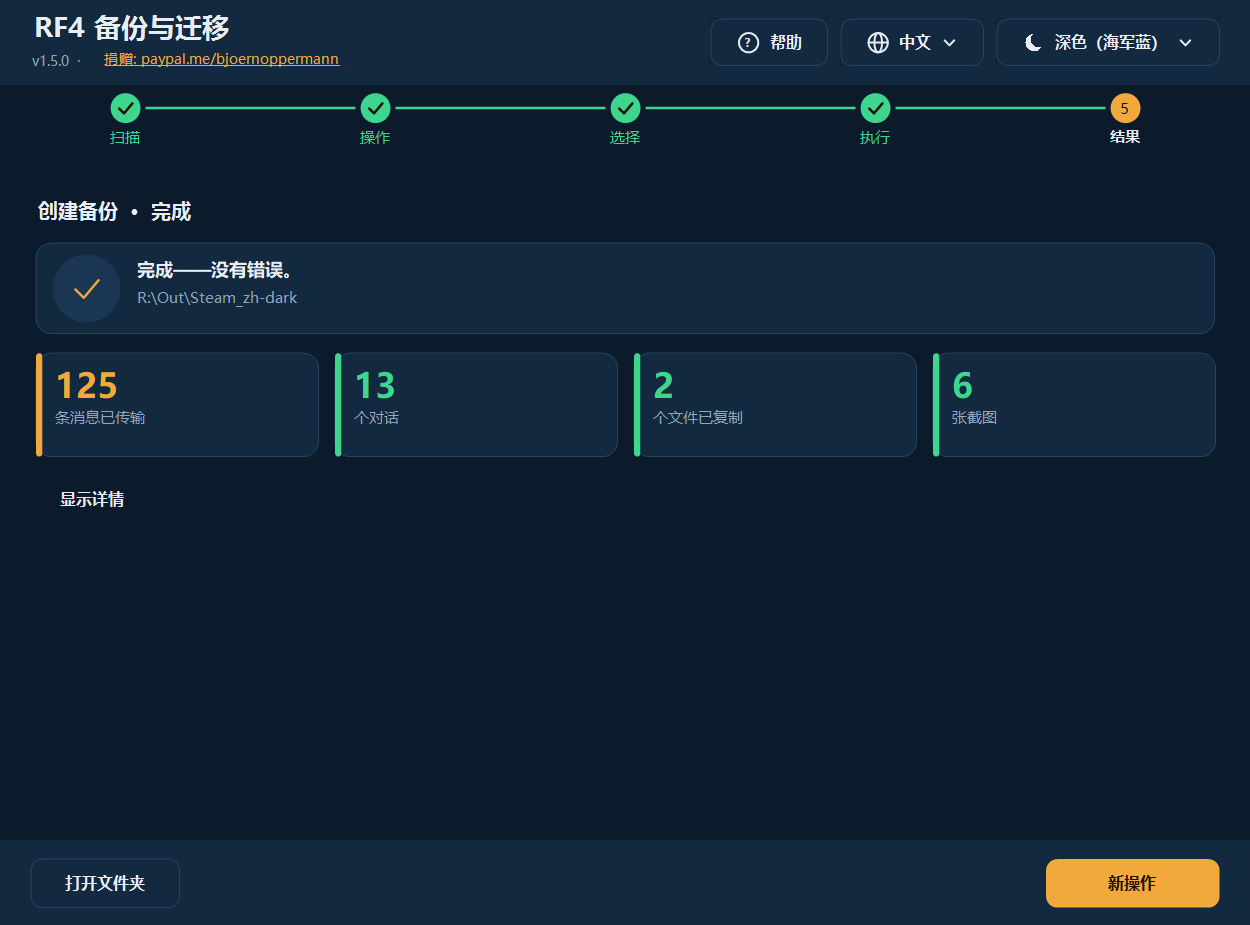This screenshot has width=1250, height=925.
Task: Click the globe language icon
Action: pyautogui.click(x=878, y=42)
